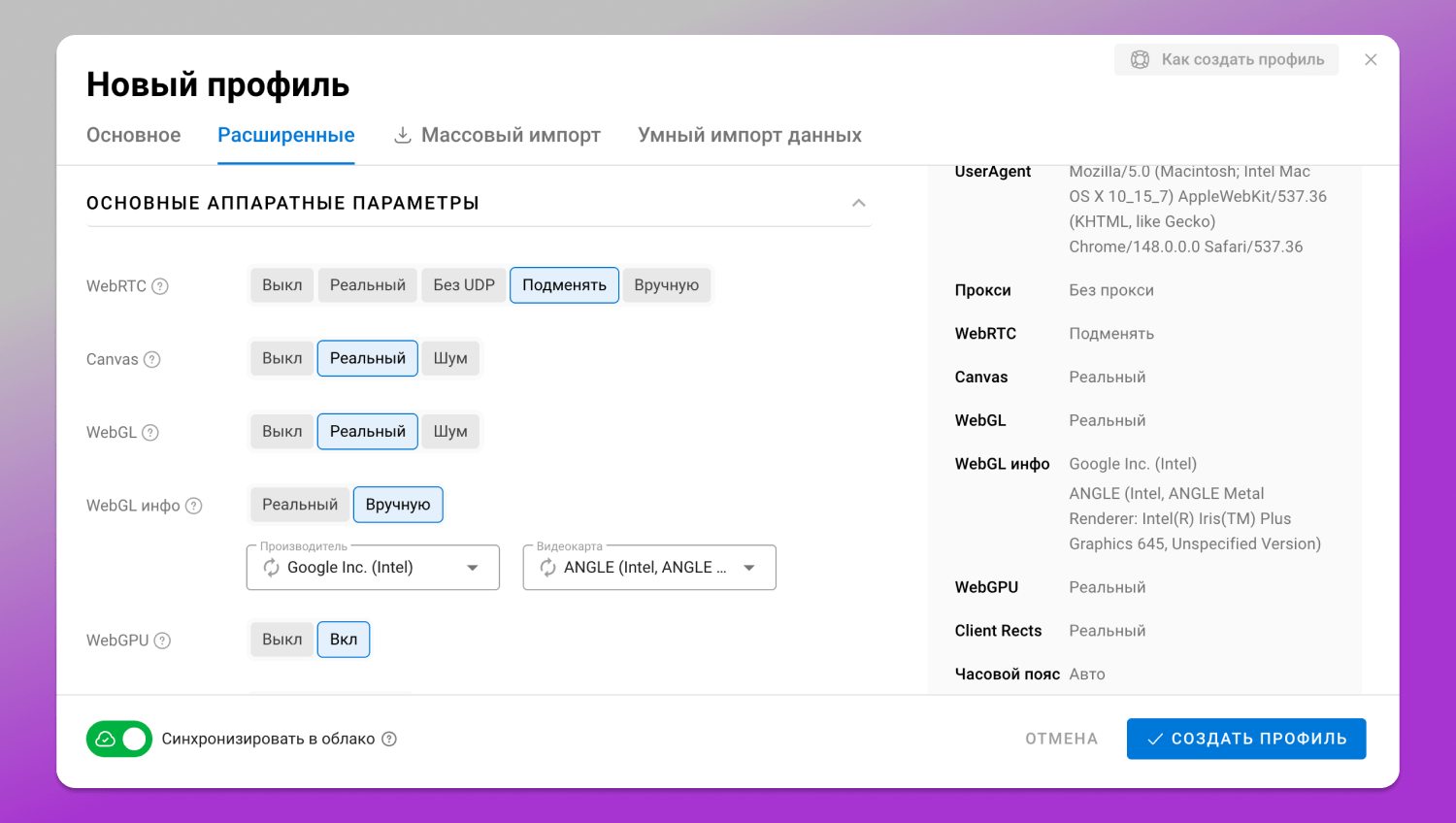Click ОТМЕНА button
Image resolution: width=1456 pixels, height=823 pixels.
coord(1062,739)
